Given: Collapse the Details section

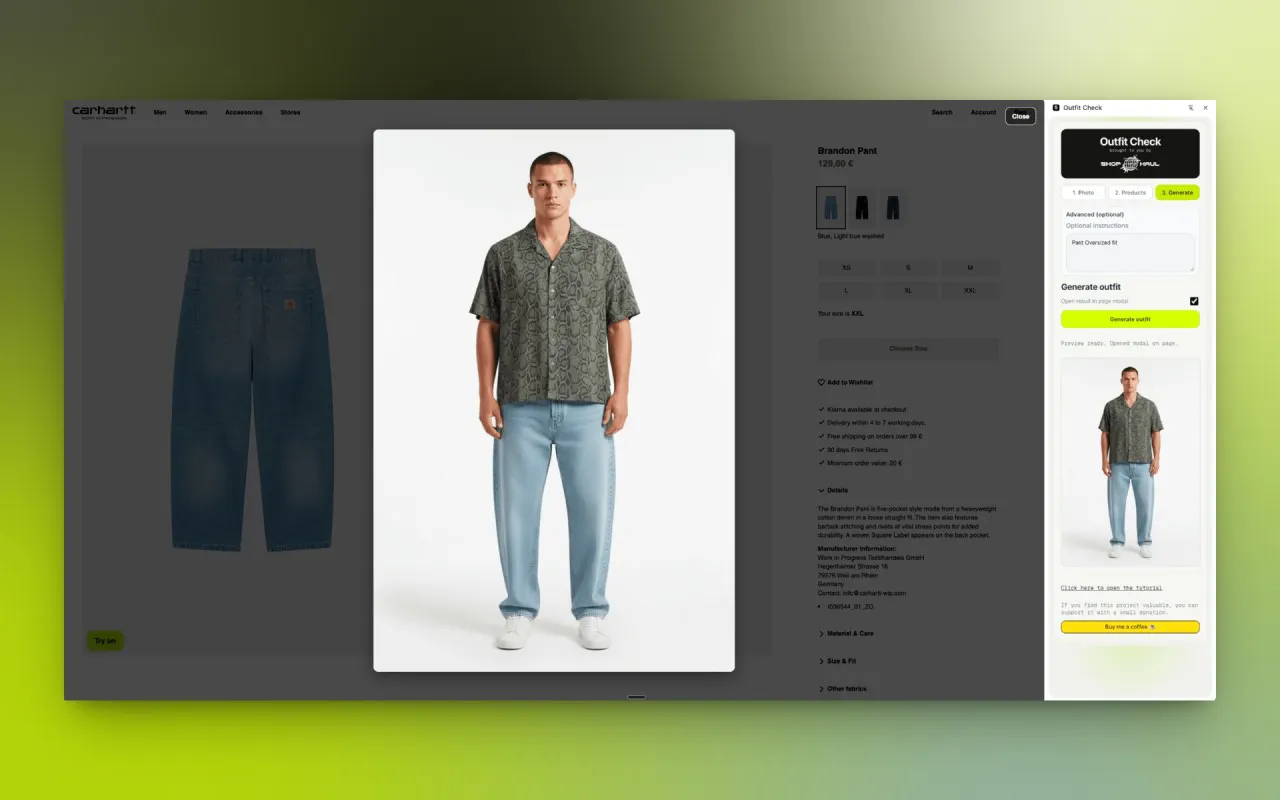Looking at the screenshot, I should click(833, 490).
